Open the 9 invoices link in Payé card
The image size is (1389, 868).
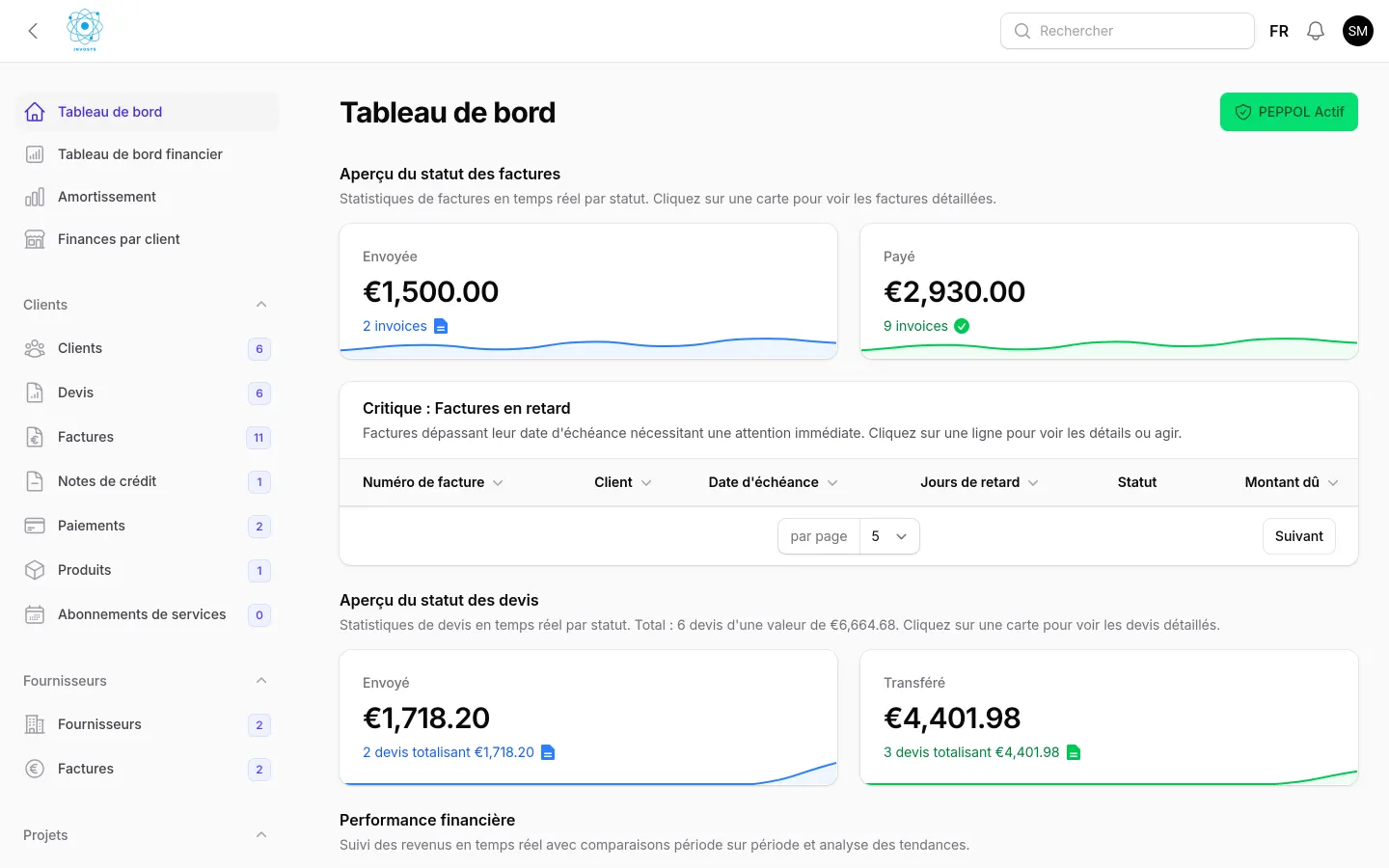pyautogui.click(x=926, y=326)
